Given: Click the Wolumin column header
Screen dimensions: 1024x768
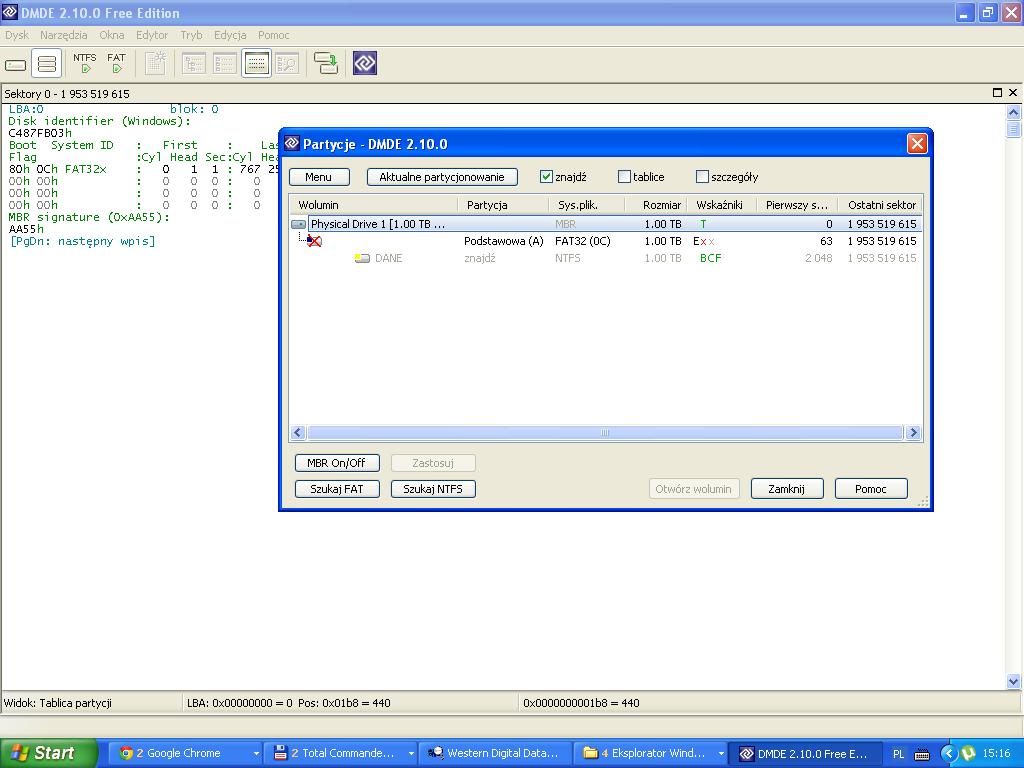Looking at the screenshot, I should point(374,205).
